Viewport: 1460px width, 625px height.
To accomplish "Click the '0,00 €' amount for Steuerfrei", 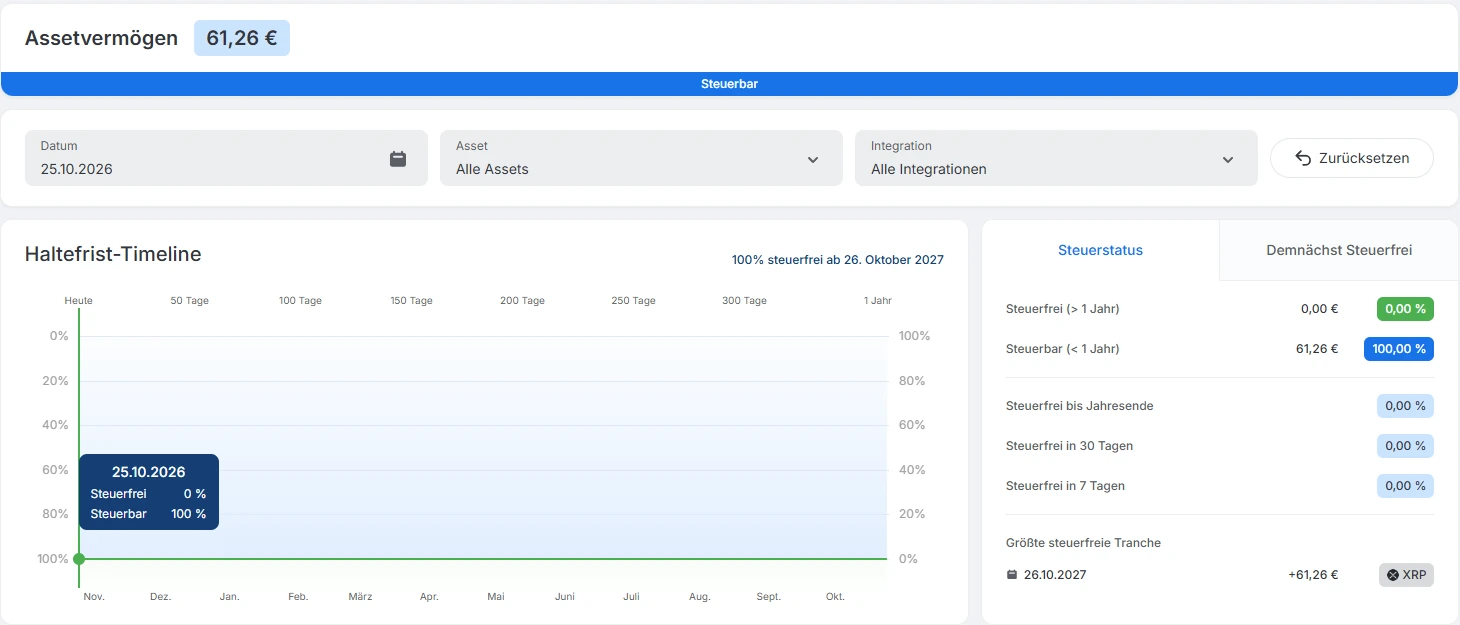I will coord(1319,309).
